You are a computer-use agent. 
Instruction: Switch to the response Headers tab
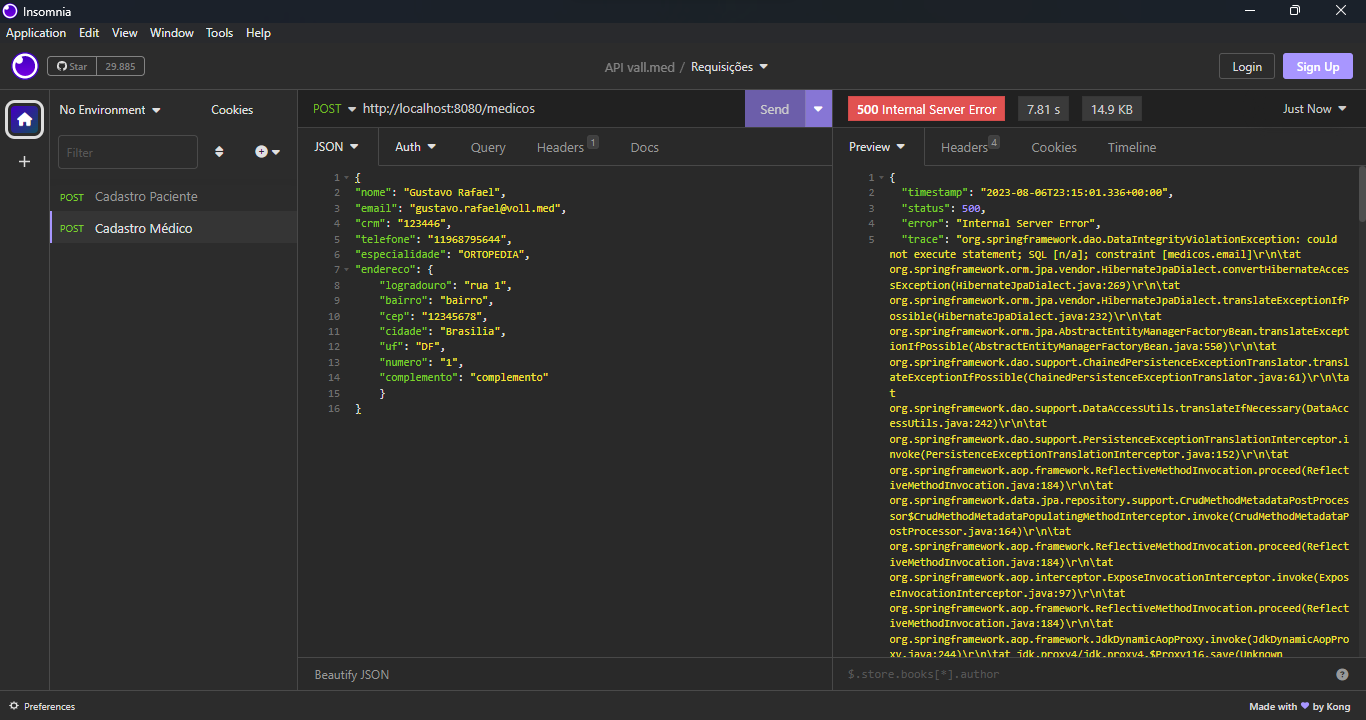(x=970, y=147)
